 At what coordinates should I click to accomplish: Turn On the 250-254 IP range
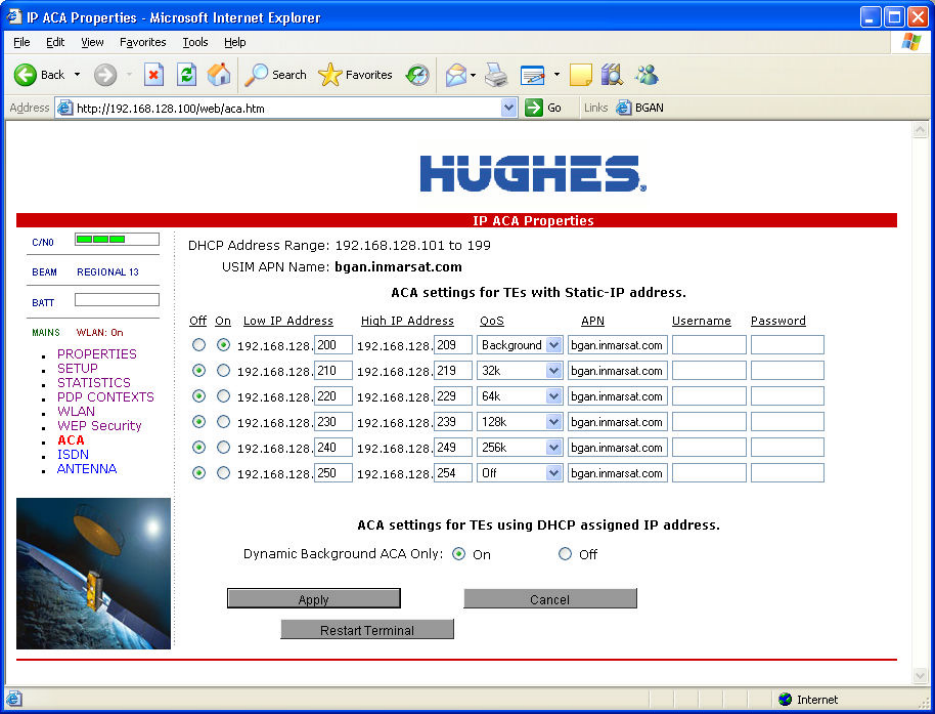pos(223,473)
